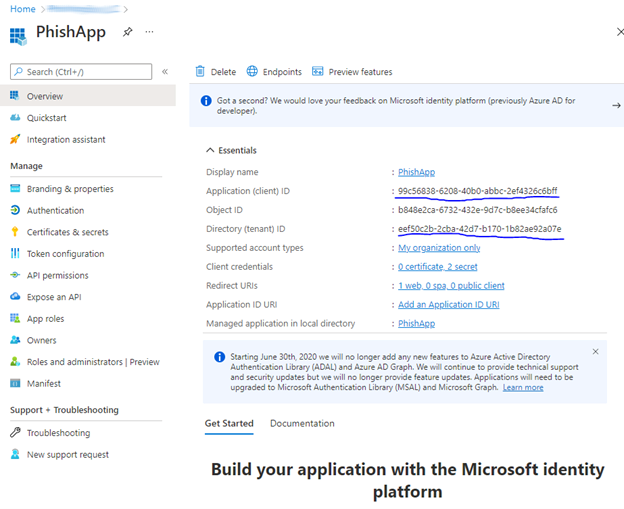Image resolution: width=624 pixels, height=509 pixels.
Task: Click the feedback banner arrow
Action: coord(616,104)
